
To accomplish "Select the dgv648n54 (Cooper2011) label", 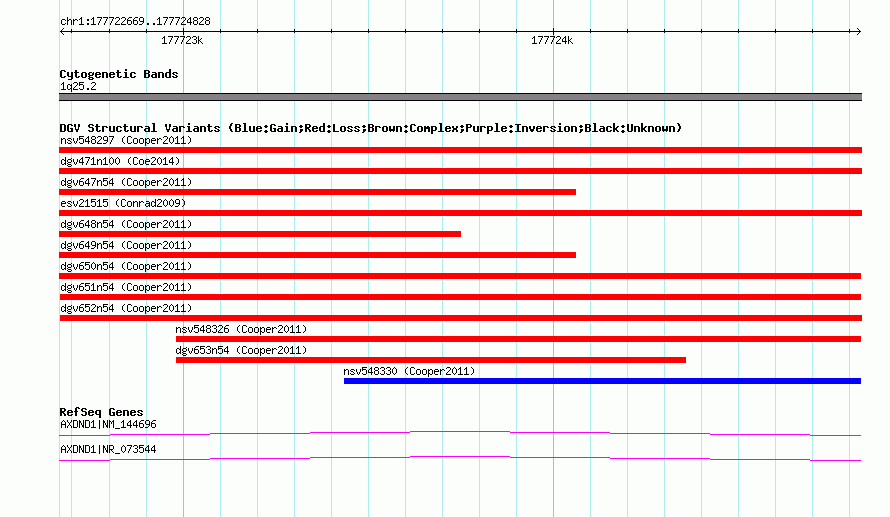I will coord(126,224).
